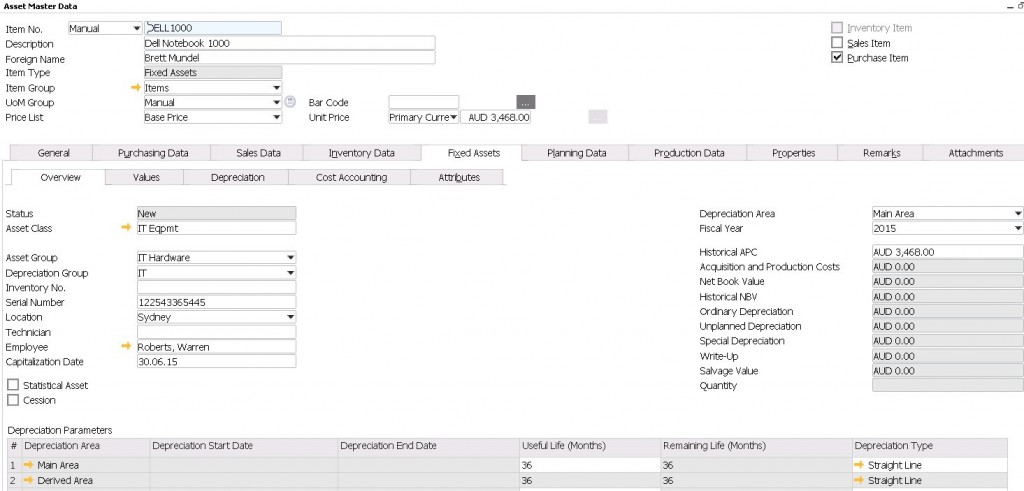Click into the Serial Number field
The width and height of the screenshot is (1024, 491).
click(216, 302)
